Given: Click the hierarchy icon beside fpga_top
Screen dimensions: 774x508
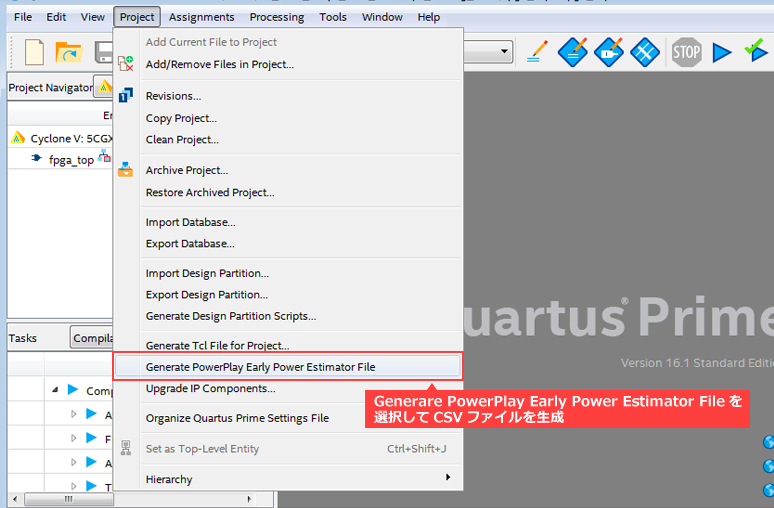Looking at the screenshot, I should [x=104, y=156].
